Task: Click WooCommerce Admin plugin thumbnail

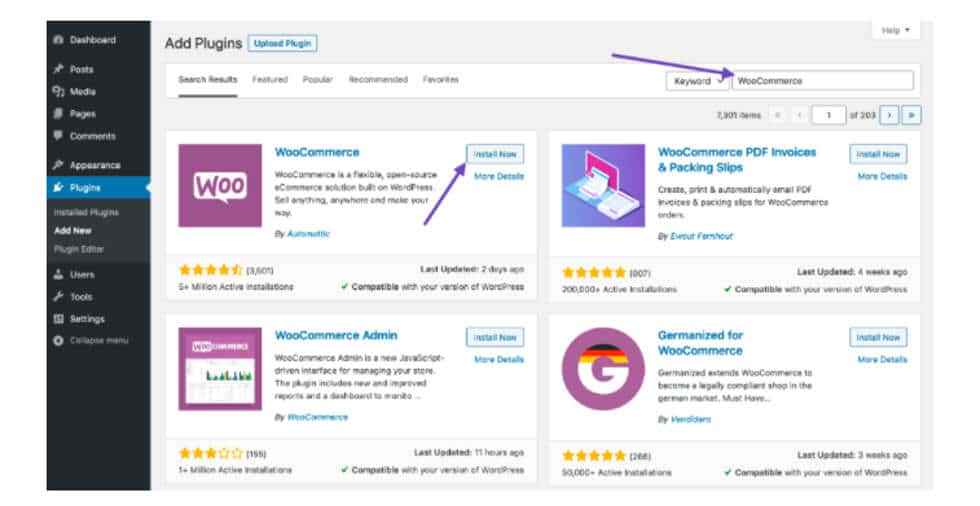Action: click(220, 369)
